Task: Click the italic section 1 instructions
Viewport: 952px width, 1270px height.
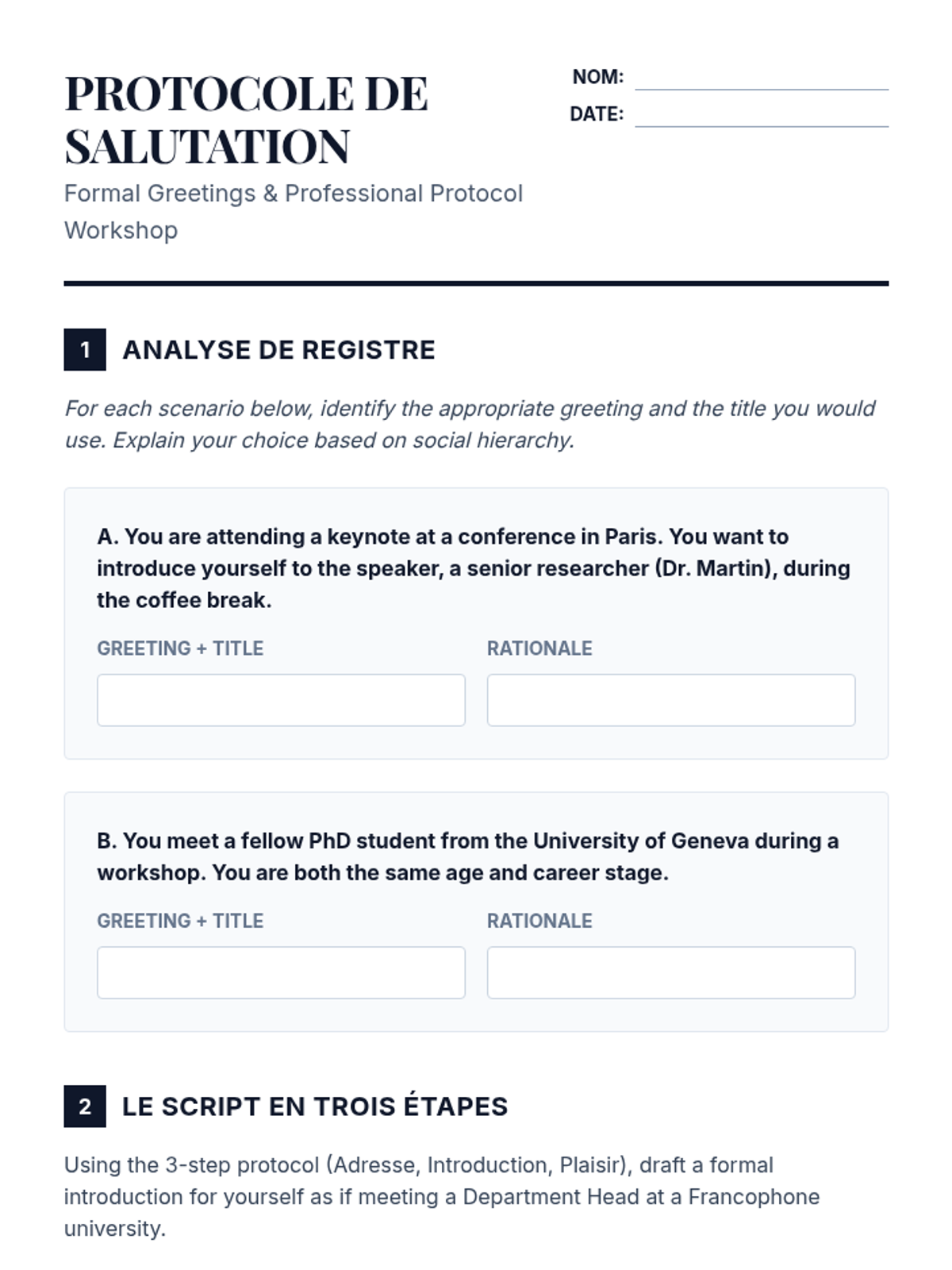Action: [x=469, y=424]
